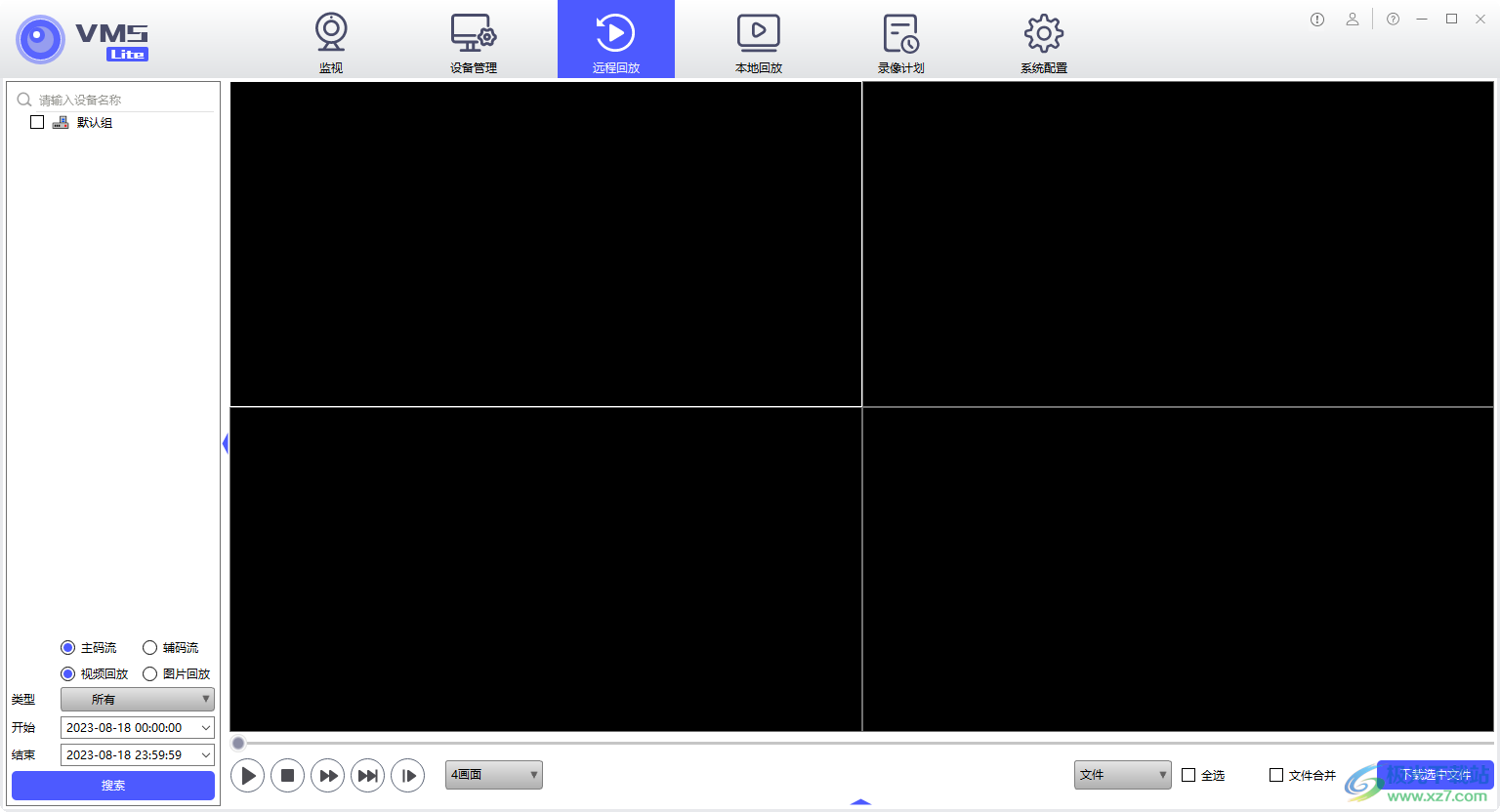This screenshot has height=812, width=1500.
Task: Click the frame step button
Action: pyautogui.click(x=408, y=776)
